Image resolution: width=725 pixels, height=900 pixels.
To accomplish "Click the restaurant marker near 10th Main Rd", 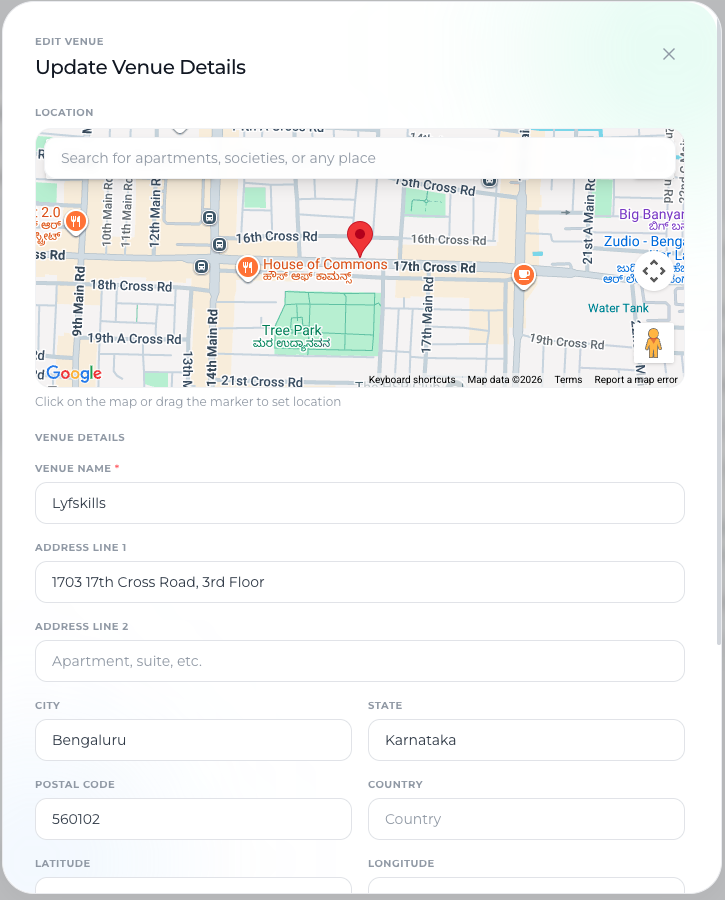I will point(76,221).
